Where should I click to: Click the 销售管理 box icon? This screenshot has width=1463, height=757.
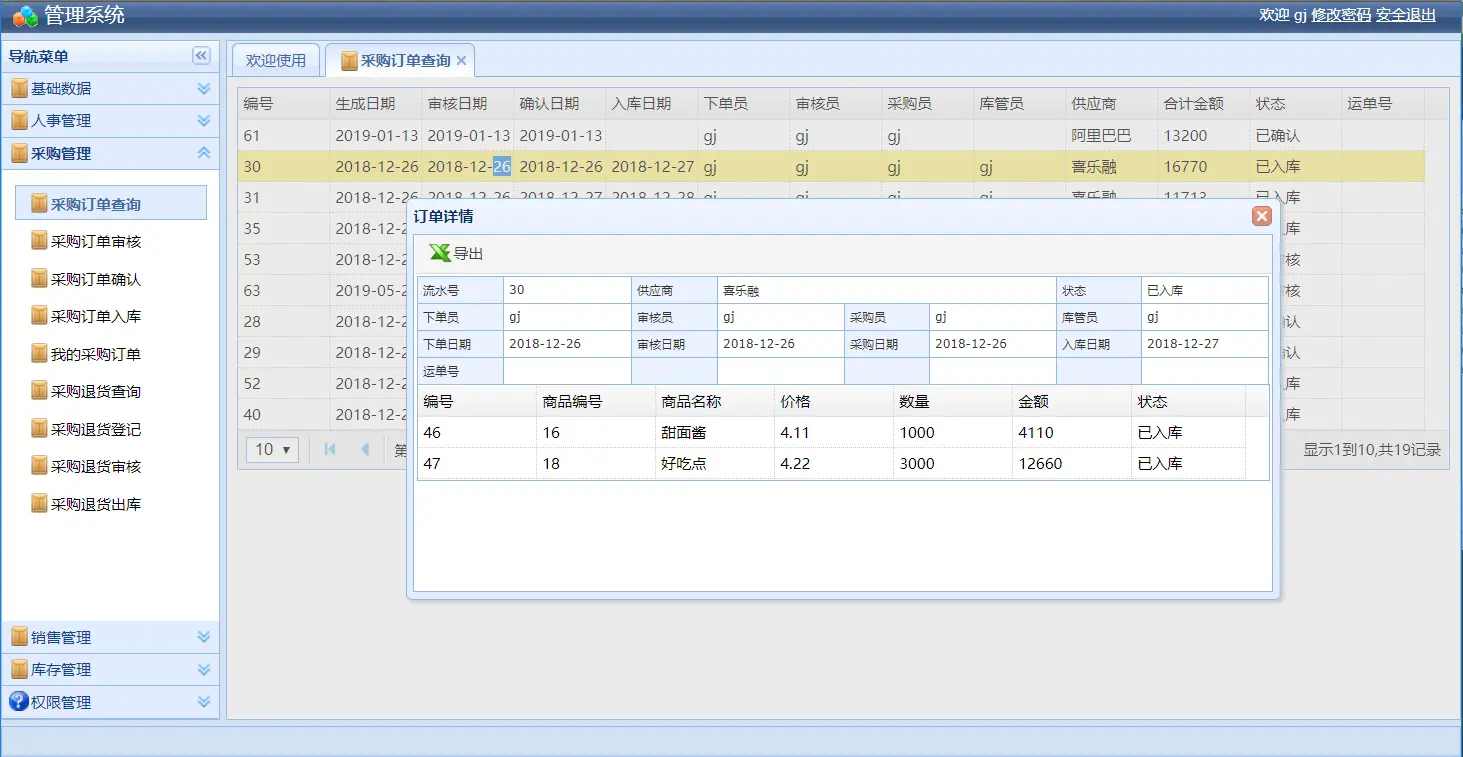point(19,637)
